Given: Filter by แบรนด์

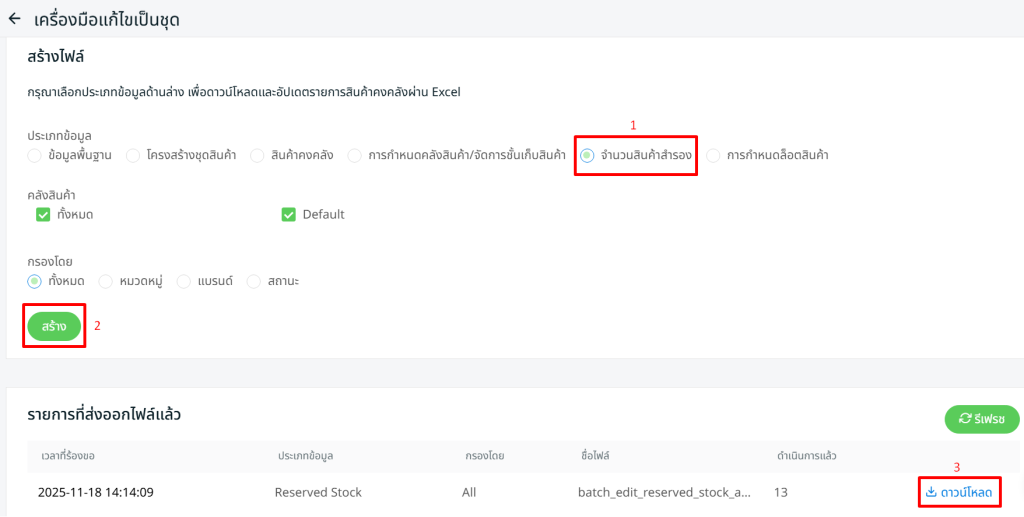Looking at the screenshot, I should pos(184,281).
